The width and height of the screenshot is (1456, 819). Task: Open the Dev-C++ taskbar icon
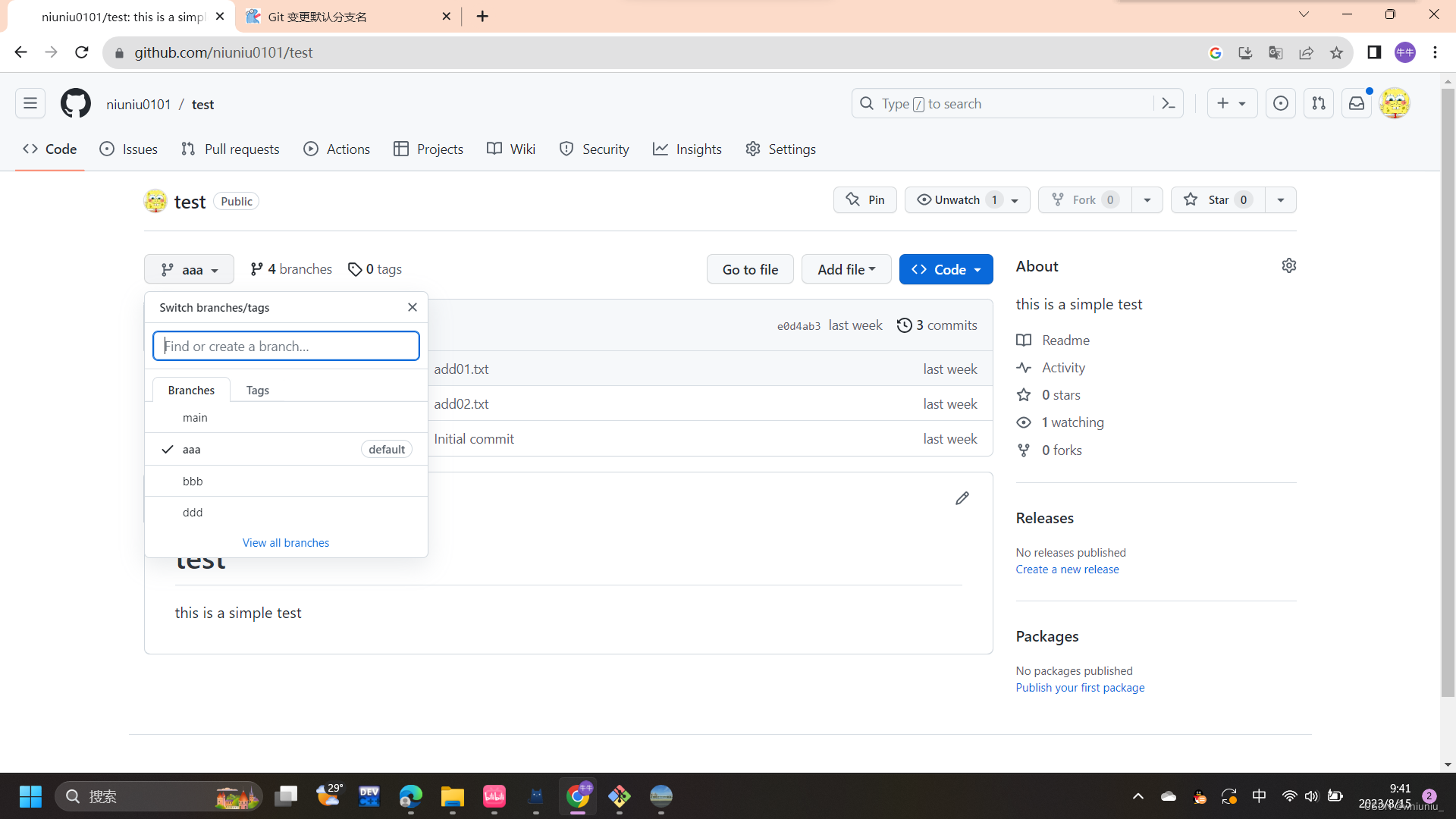coord(369,796)
